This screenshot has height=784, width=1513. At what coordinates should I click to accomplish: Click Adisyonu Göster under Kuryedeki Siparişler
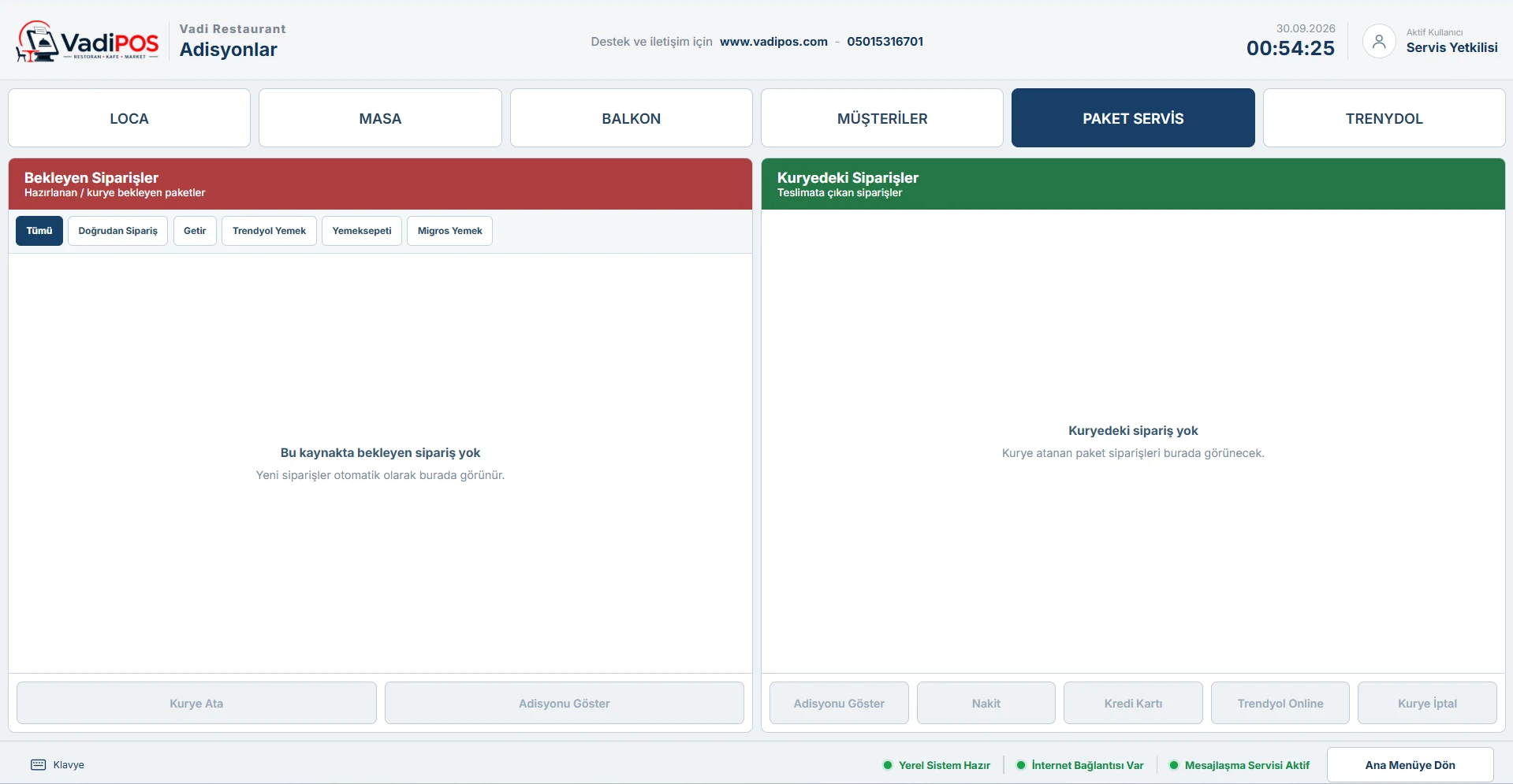click(x=839, y=703)
